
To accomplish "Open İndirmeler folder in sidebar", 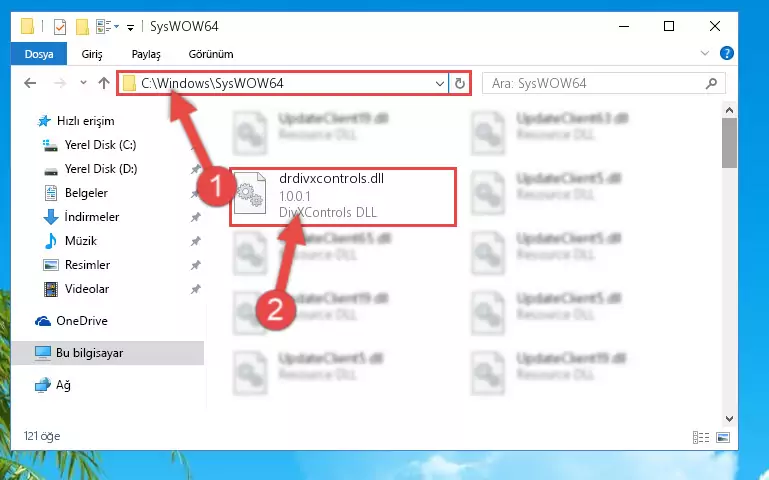I will click(x=92, y=217).
